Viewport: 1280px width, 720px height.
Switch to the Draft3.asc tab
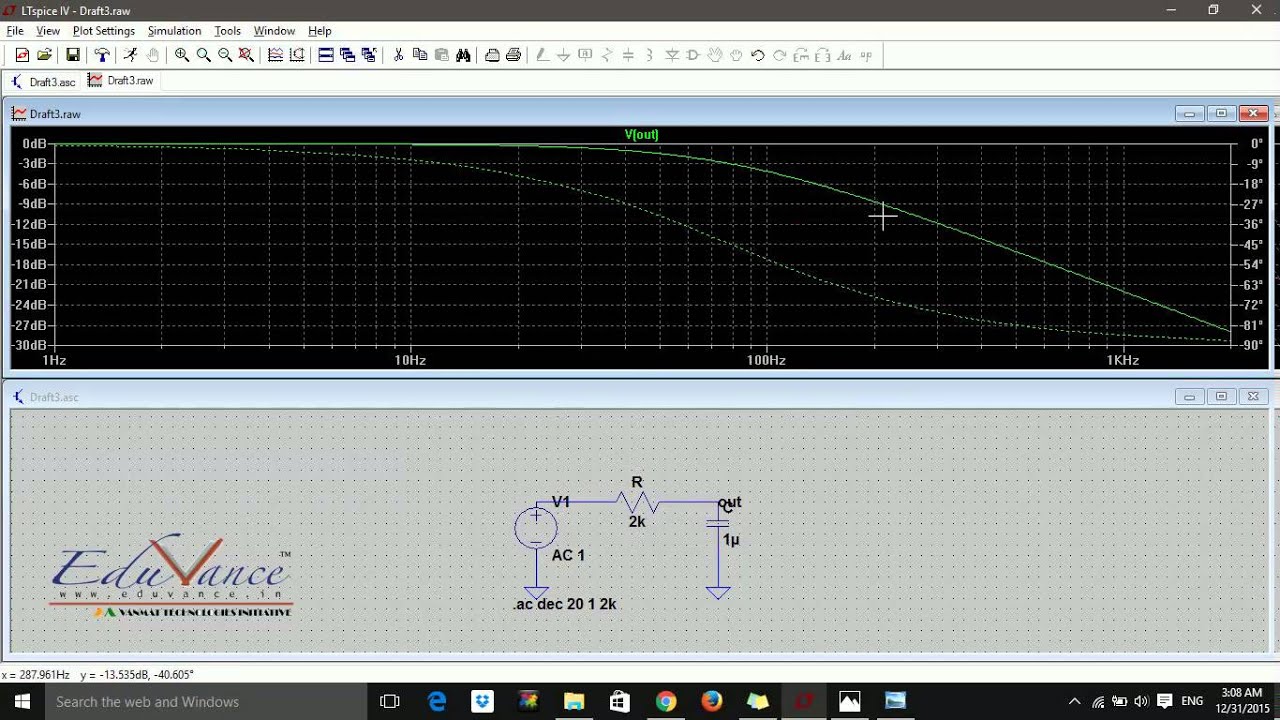click(43, 81)
